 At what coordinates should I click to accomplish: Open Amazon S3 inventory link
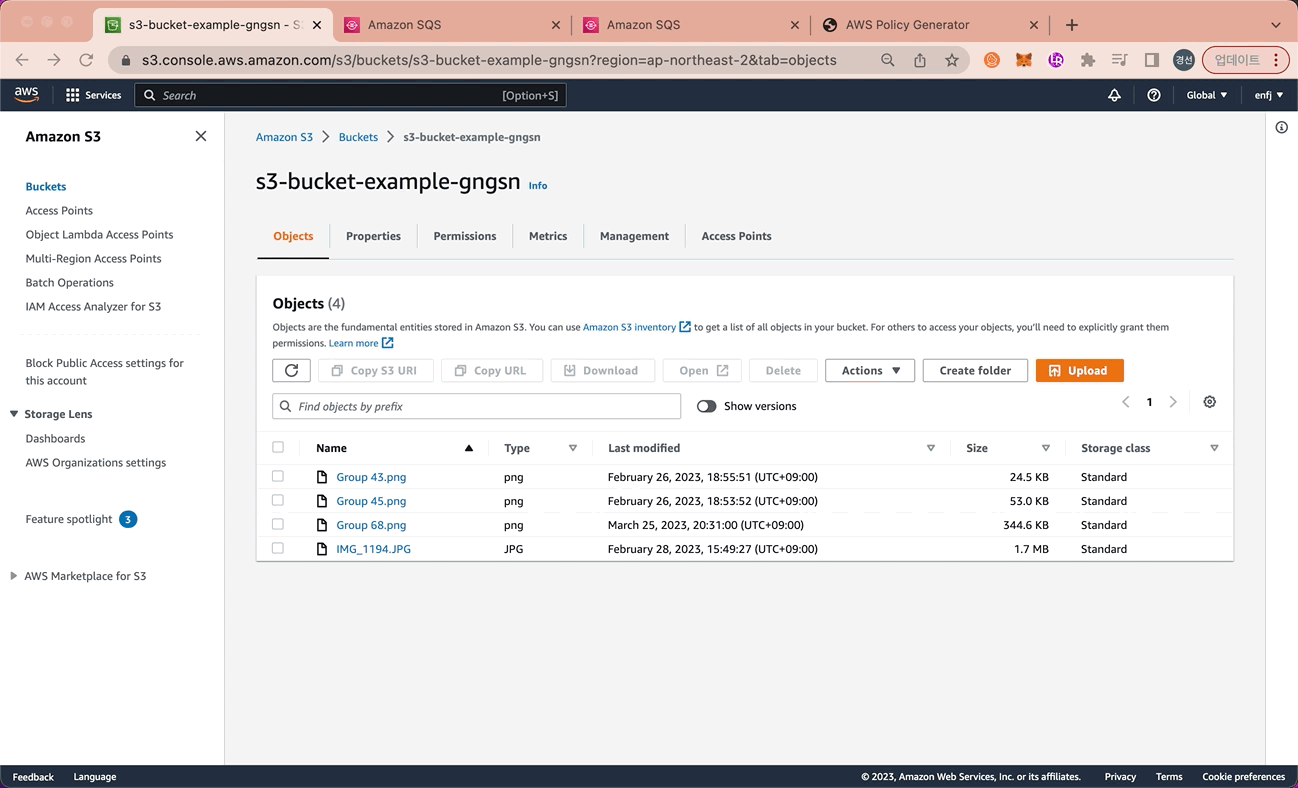click(x=636, y=327)
